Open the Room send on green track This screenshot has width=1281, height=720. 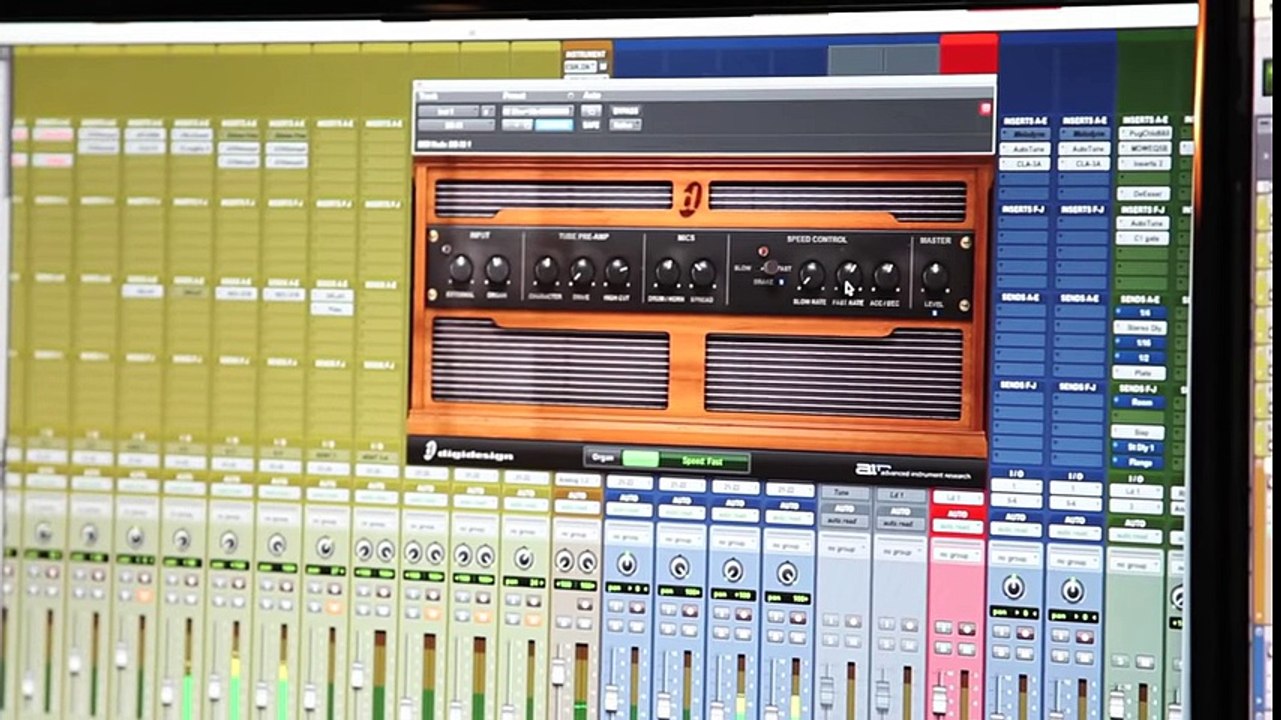pyautogui.click(x=1138, y=401)
